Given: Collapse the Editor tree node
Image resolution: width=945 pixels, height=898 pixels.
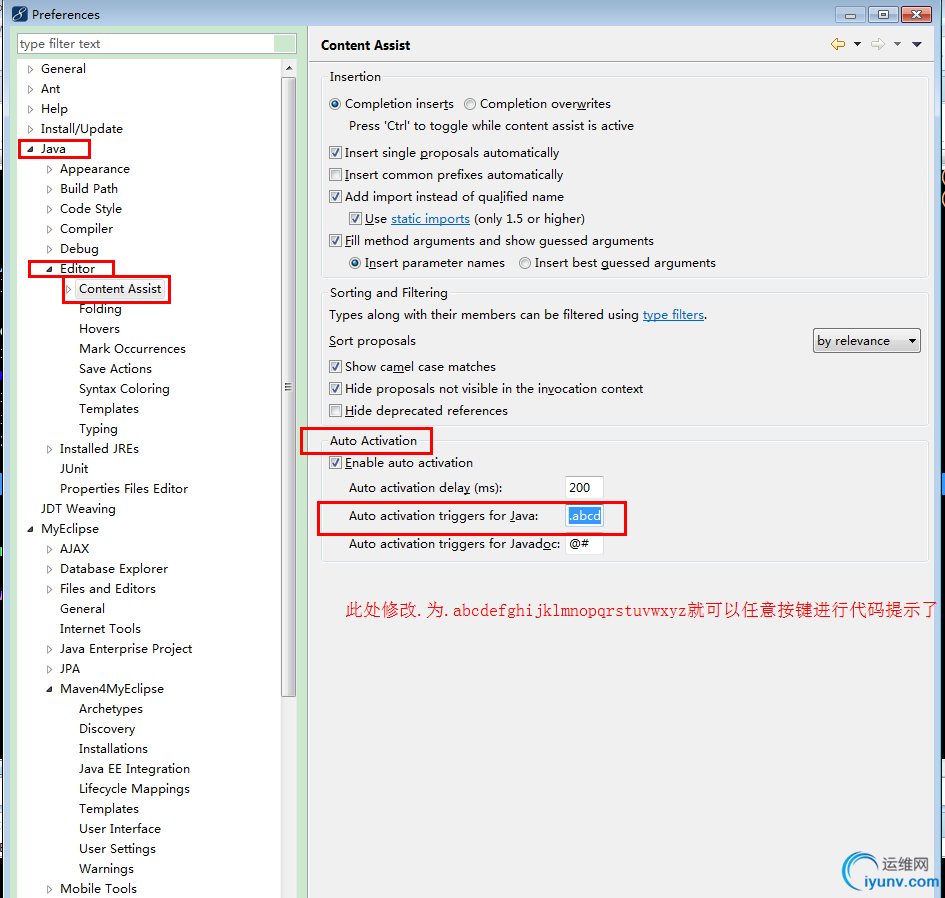Looking at the screenshot, I should [x=49, y=269].
